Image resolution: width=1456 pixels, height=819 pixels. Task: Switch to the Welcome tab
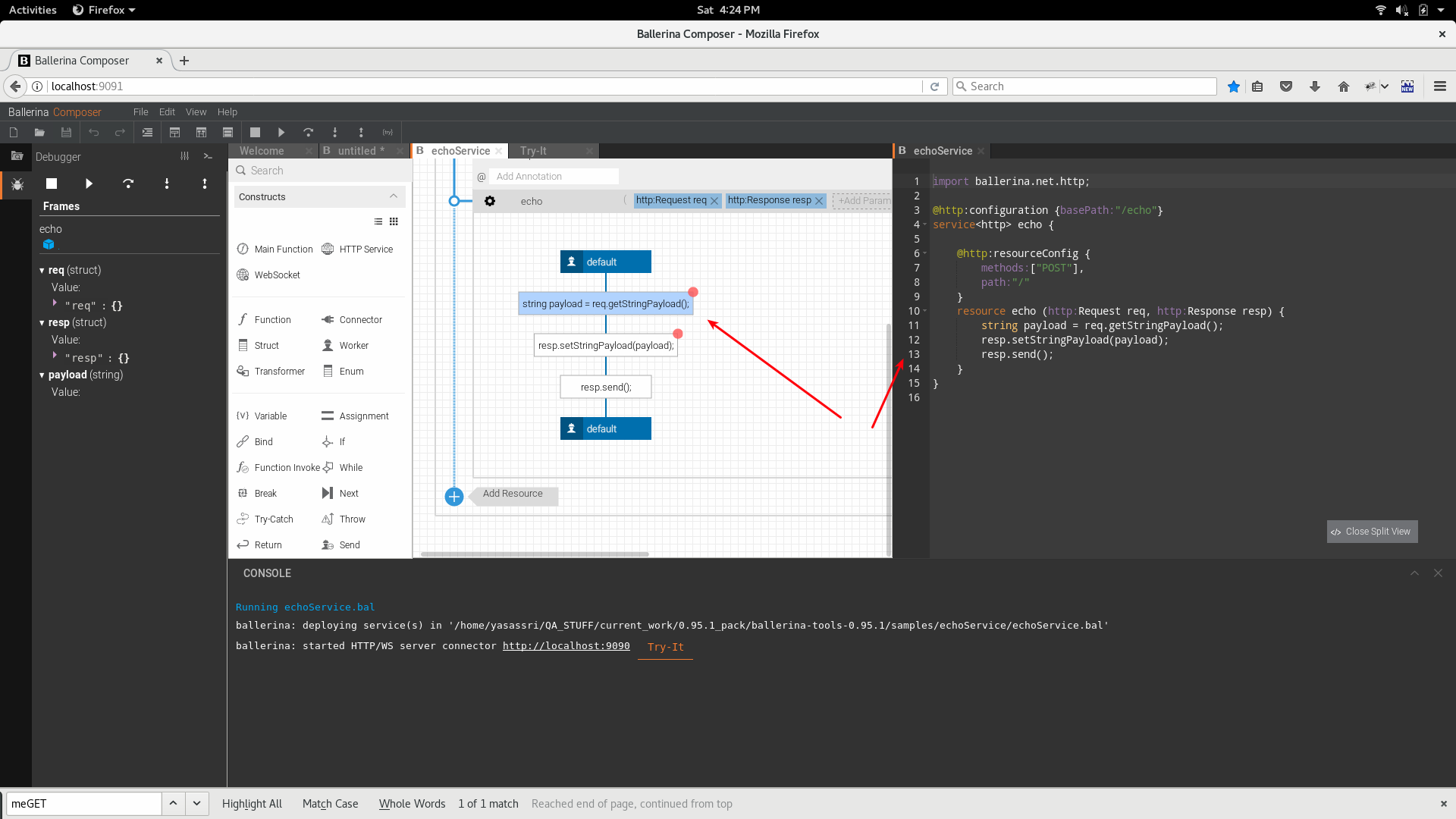pyautogui.click(x=262, y=151)
